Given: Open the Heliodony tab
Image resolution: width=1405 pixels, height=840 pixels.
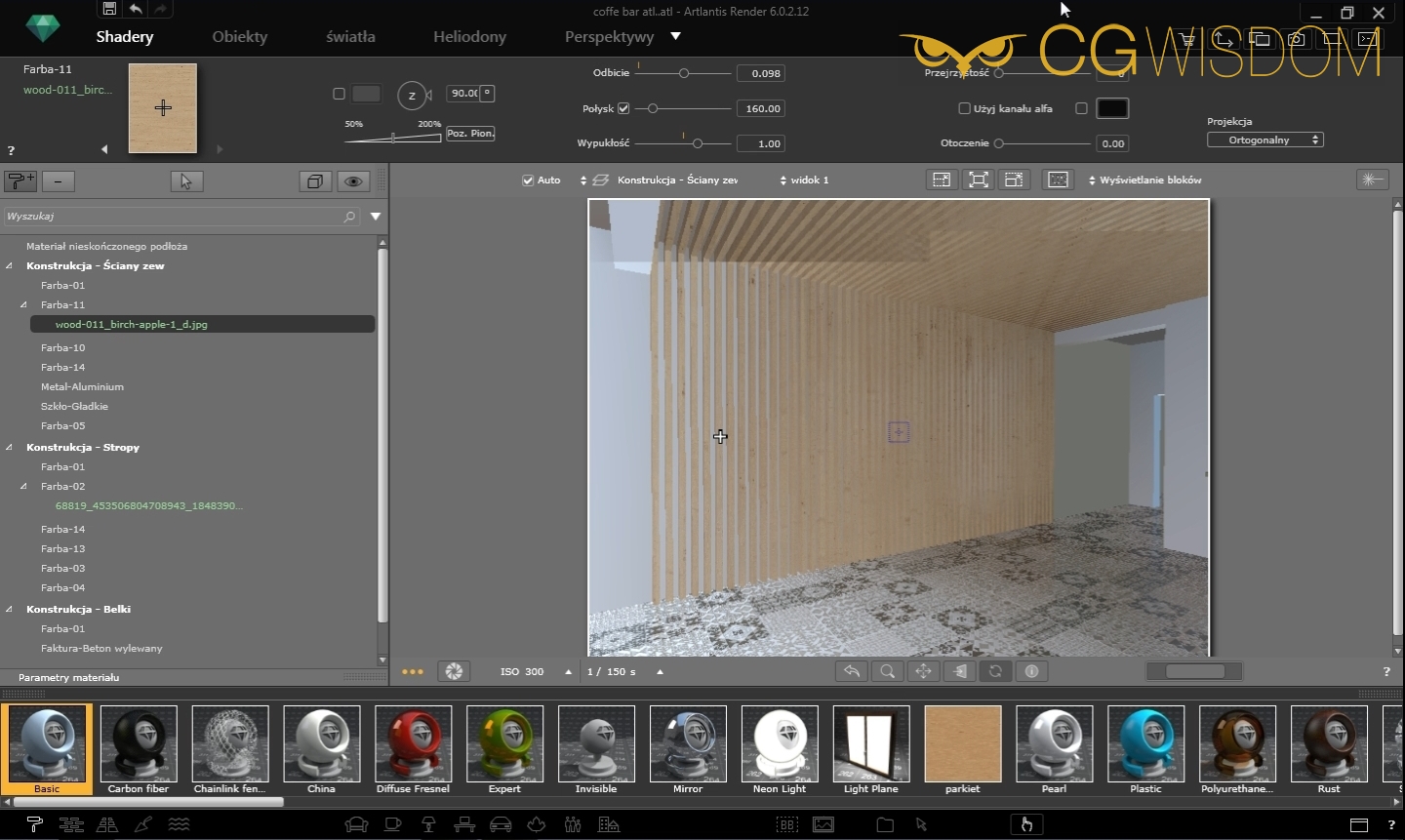Looking at the screenshot, I should (x=469, y=37).
